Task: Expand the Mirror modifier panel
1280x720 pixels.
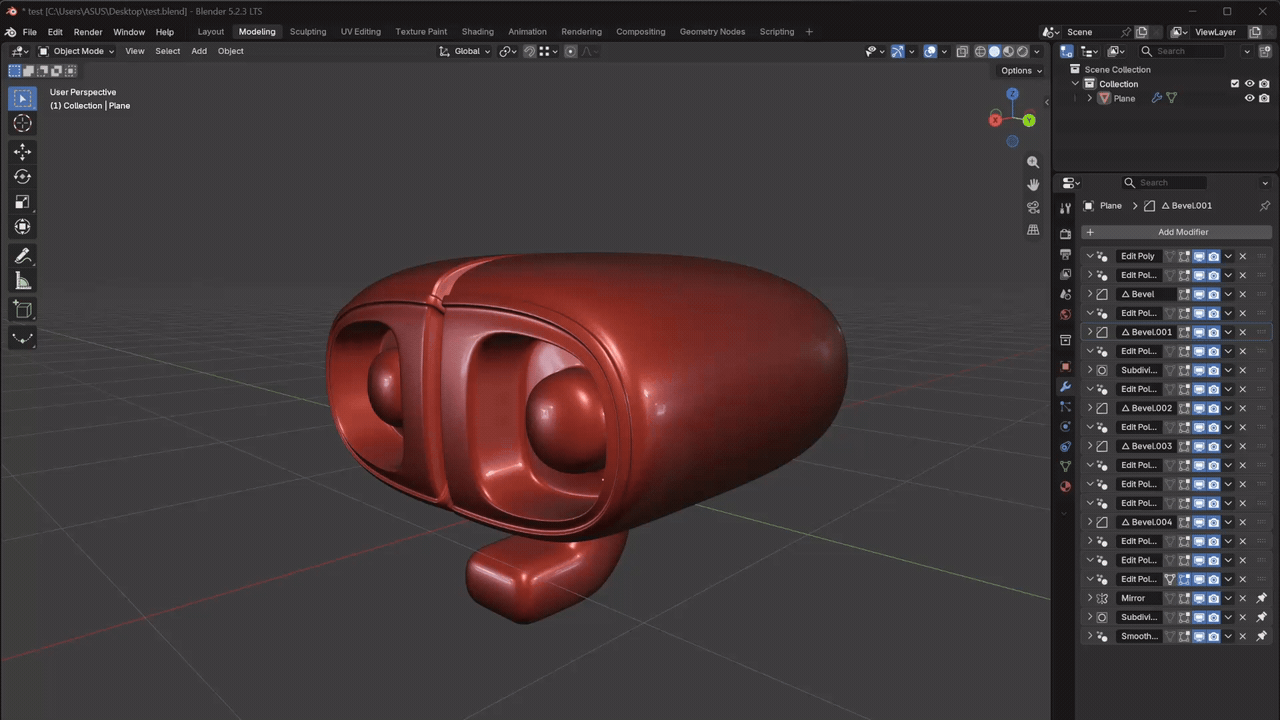Action: click(1090, 598)
